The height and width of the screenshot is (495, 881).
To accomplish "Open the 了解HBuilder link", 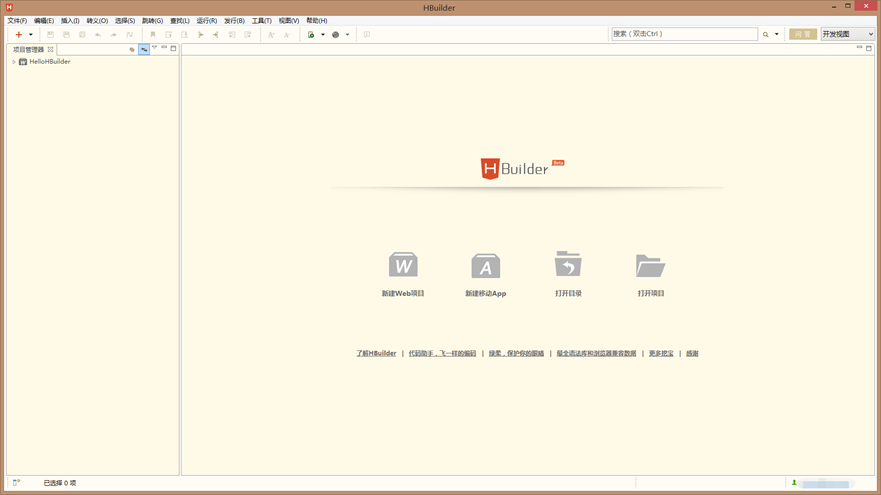I will (376, 353).
